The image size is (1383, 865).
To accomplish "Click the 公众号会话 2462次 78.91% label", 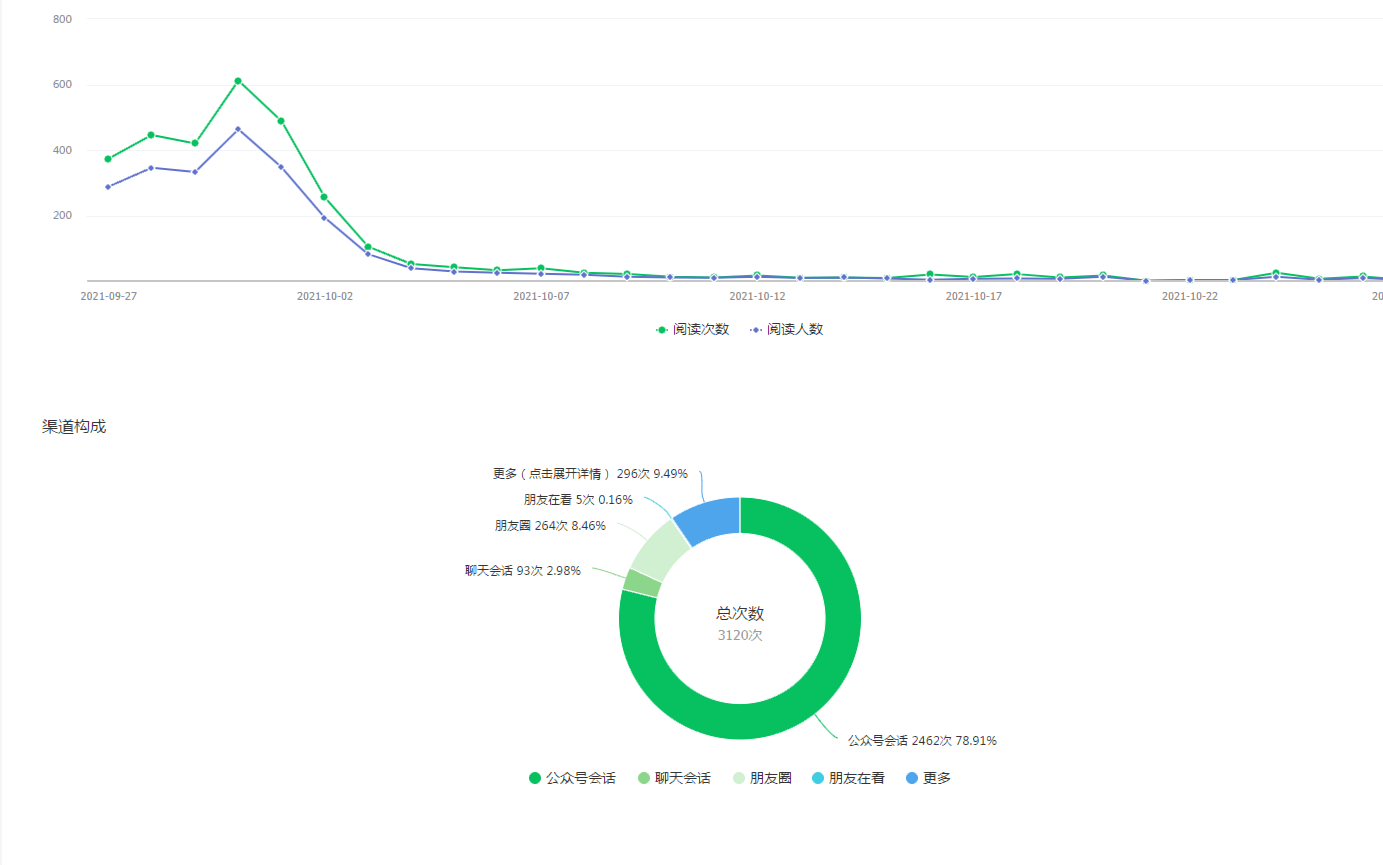I will [x=921, y=741].
